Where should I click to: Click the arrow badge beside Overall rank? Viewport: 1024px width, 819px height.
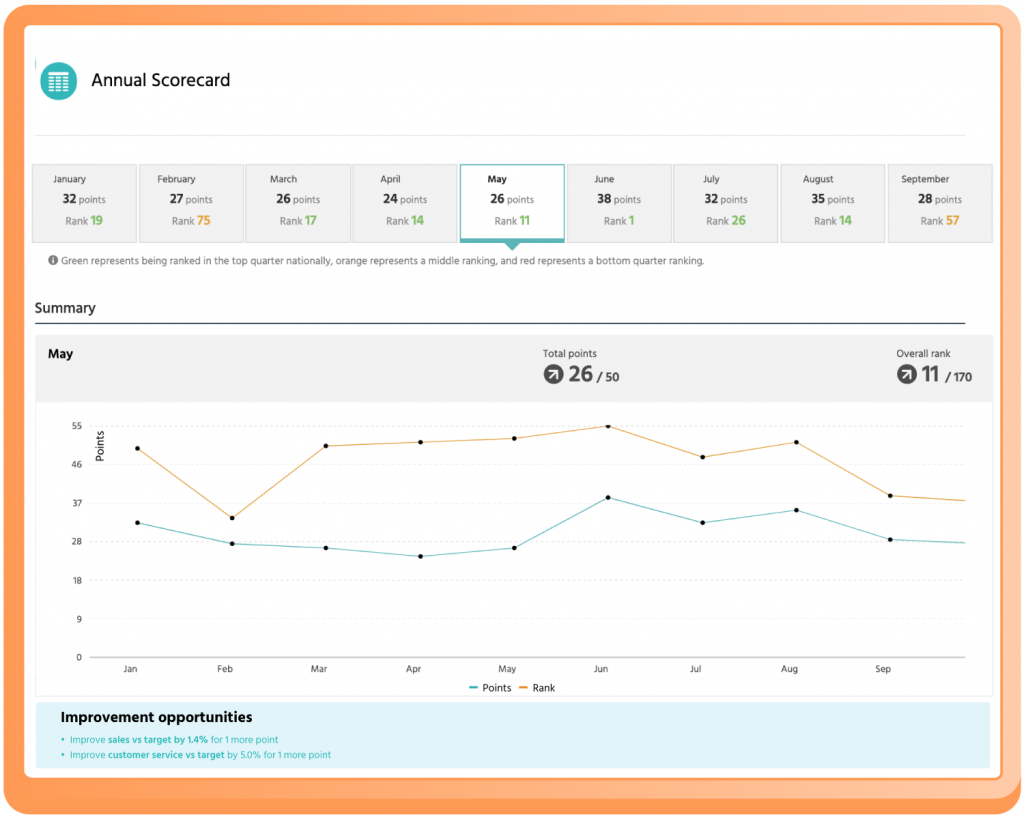coord(905,375)
